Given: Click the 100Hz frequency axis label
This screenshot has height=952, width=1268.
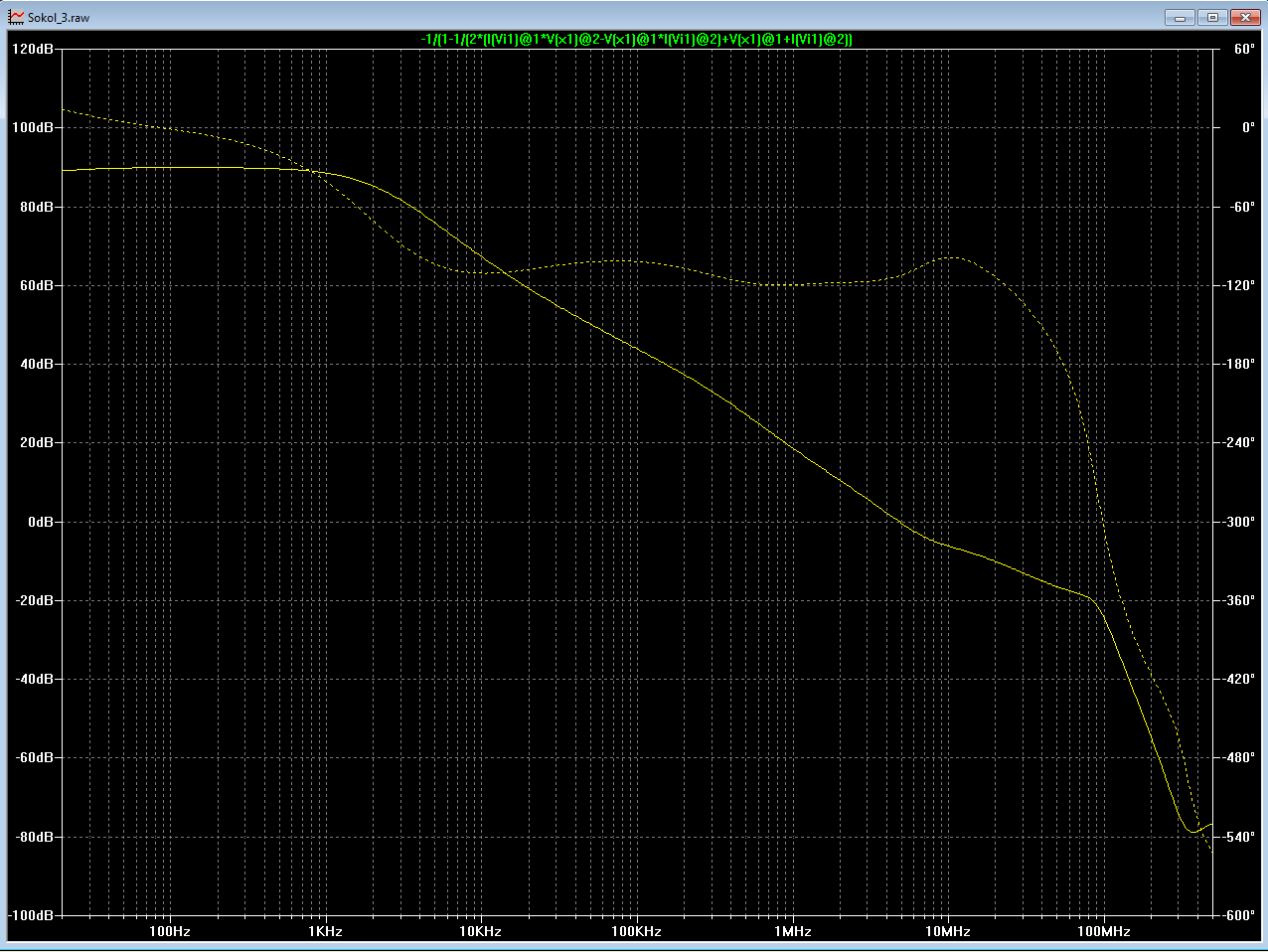Looking at the screenshot, I should [170, 931].
